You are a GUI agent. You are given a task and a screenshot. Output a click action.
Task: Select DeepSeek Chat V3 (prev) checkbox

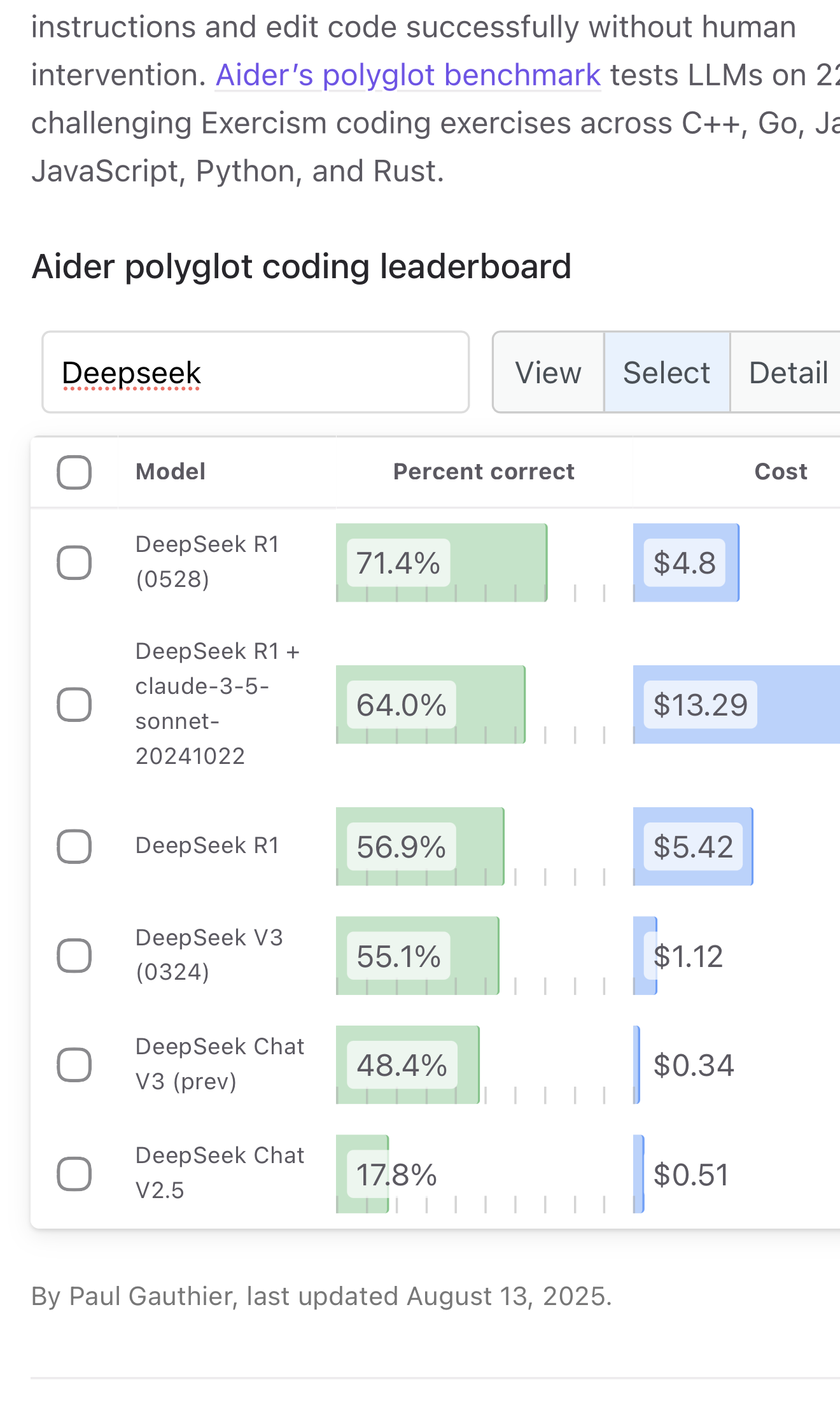point(74,1065)
